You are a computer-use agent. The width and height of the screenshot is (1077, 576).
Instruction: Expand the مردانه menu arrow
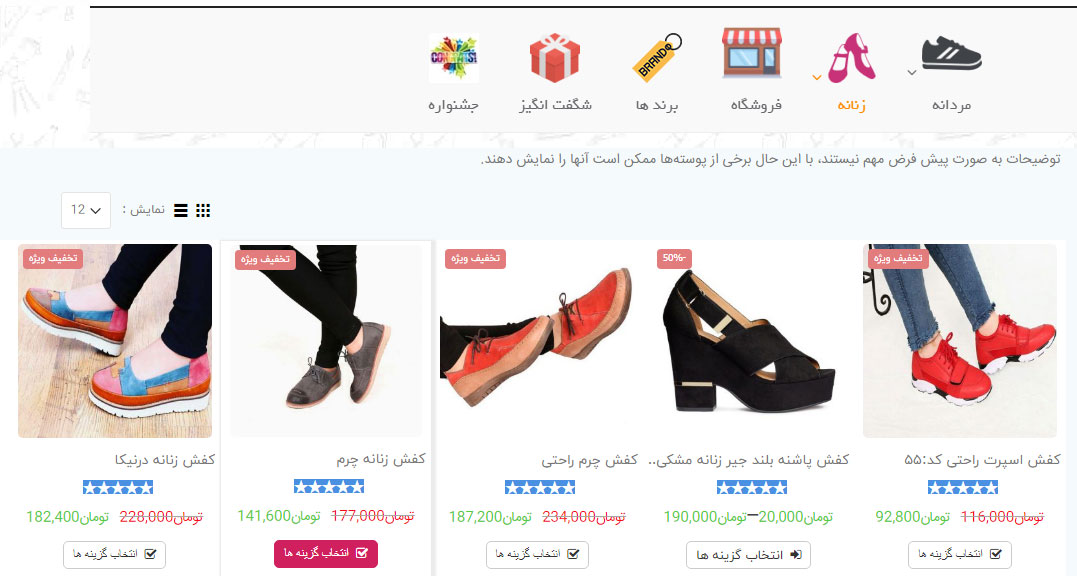tap(911, 72)
